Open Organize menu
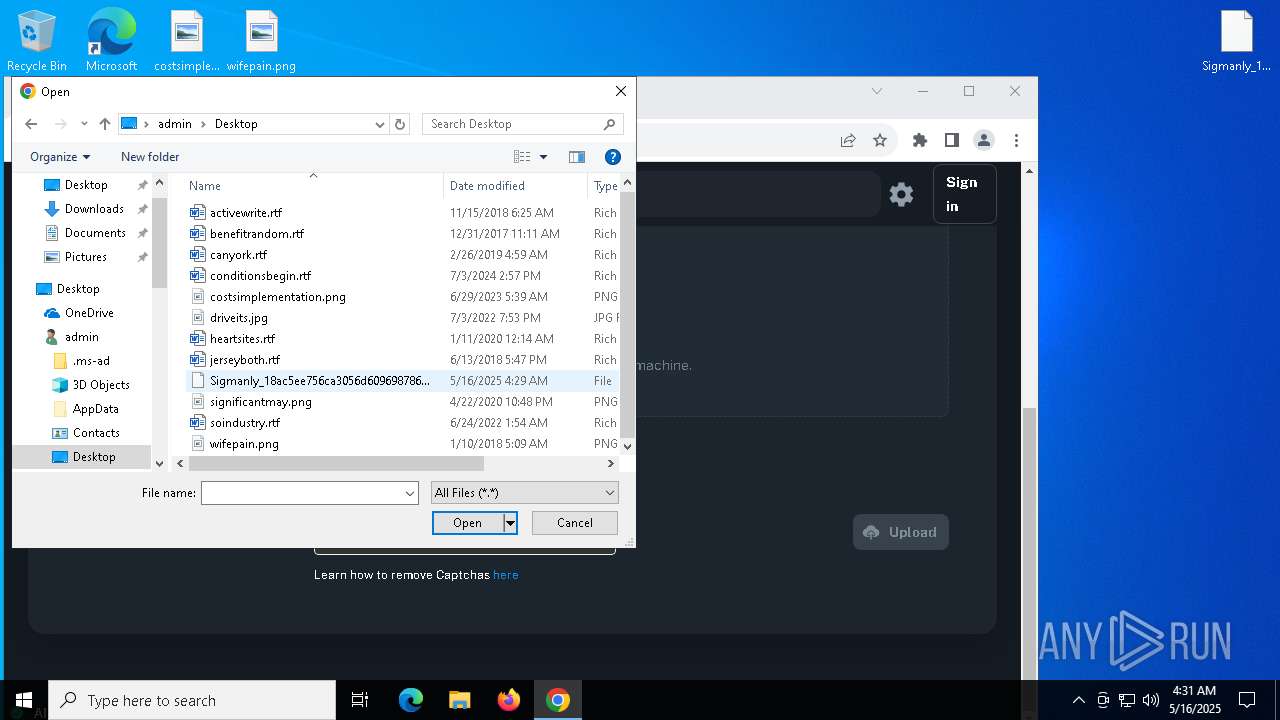 (60, 157)
